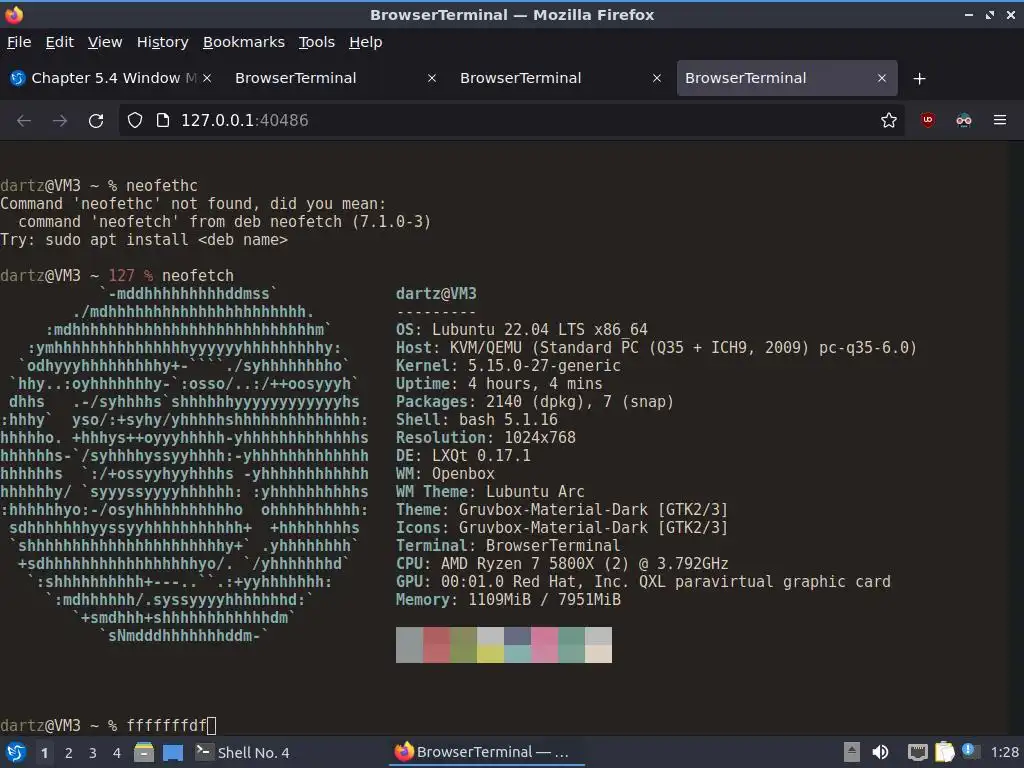Open the clipboard manager tray icon

click(944, 752)
